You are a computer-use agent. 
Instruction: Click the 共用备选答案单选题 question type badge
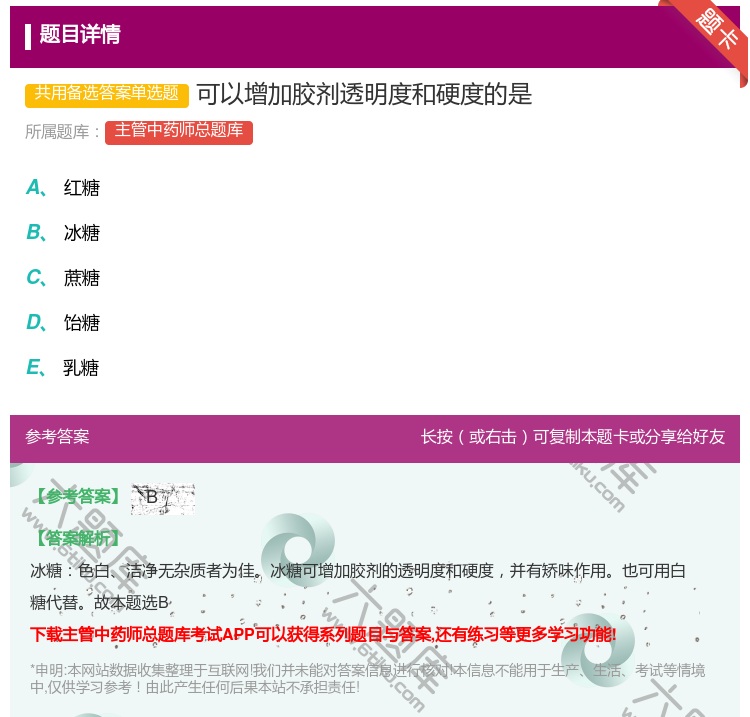107,94
